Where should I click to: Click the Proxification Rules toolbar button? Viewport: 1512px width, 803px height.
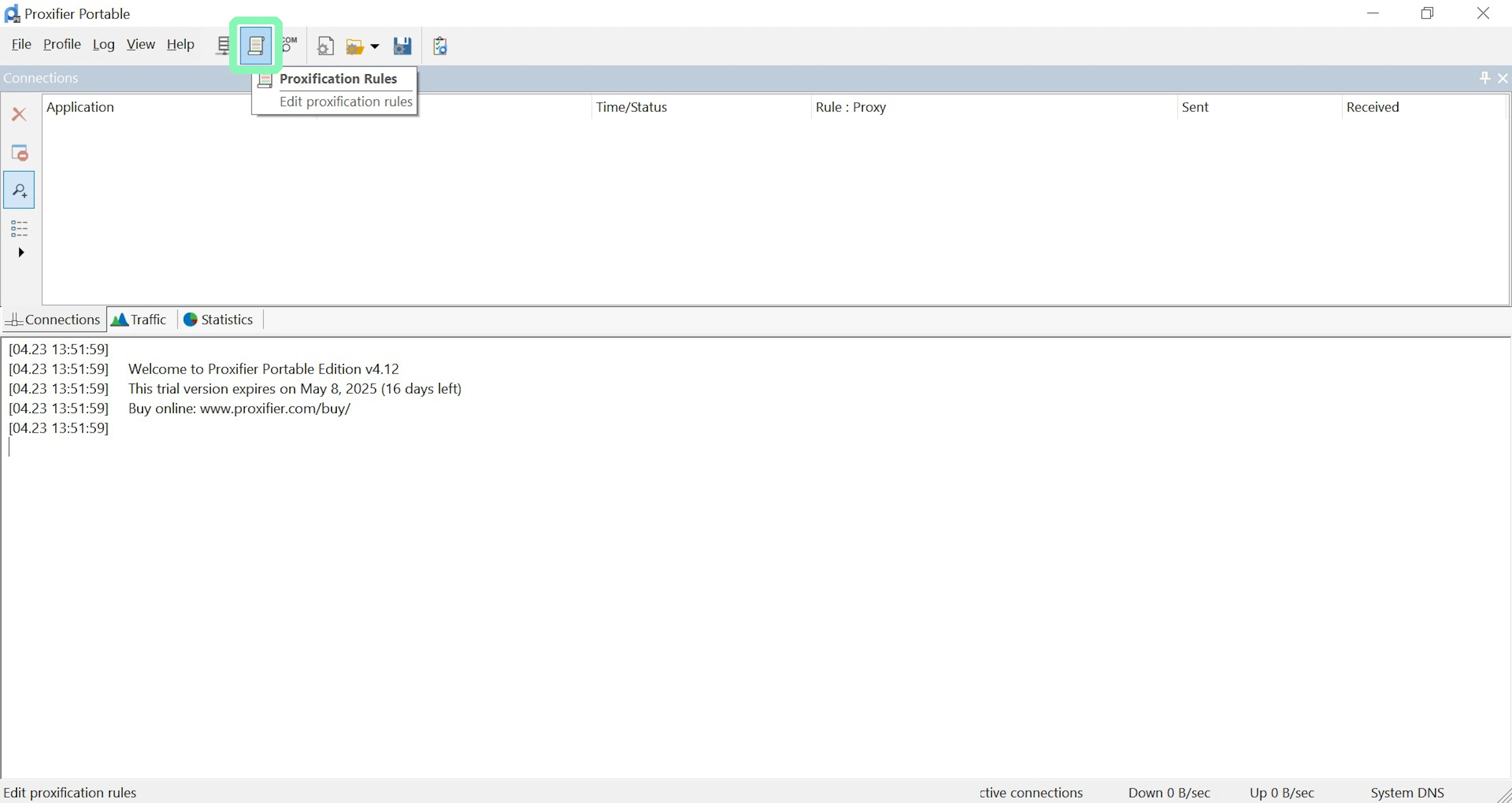(256, 46)
